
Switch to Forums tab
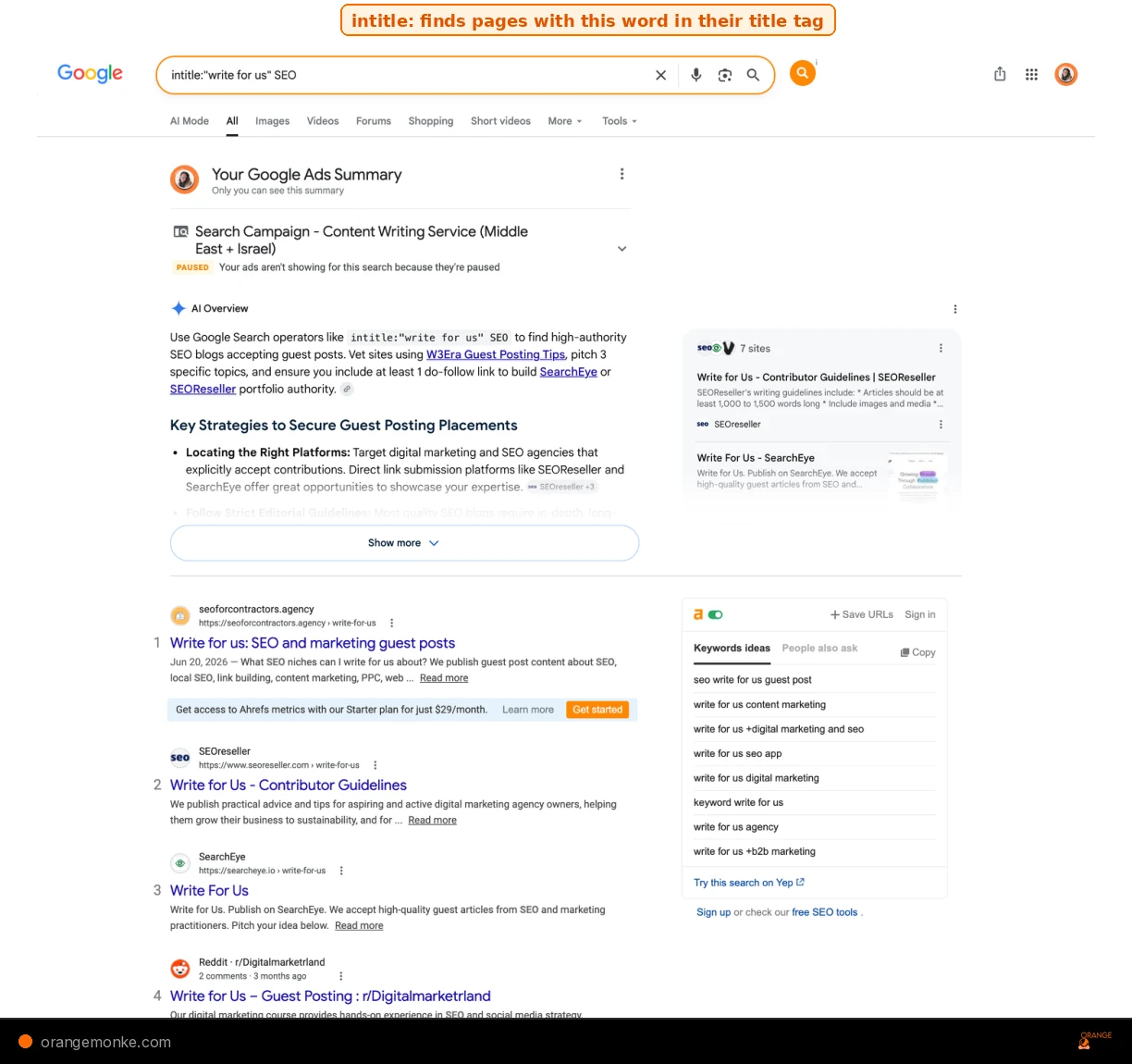point(374,121)
